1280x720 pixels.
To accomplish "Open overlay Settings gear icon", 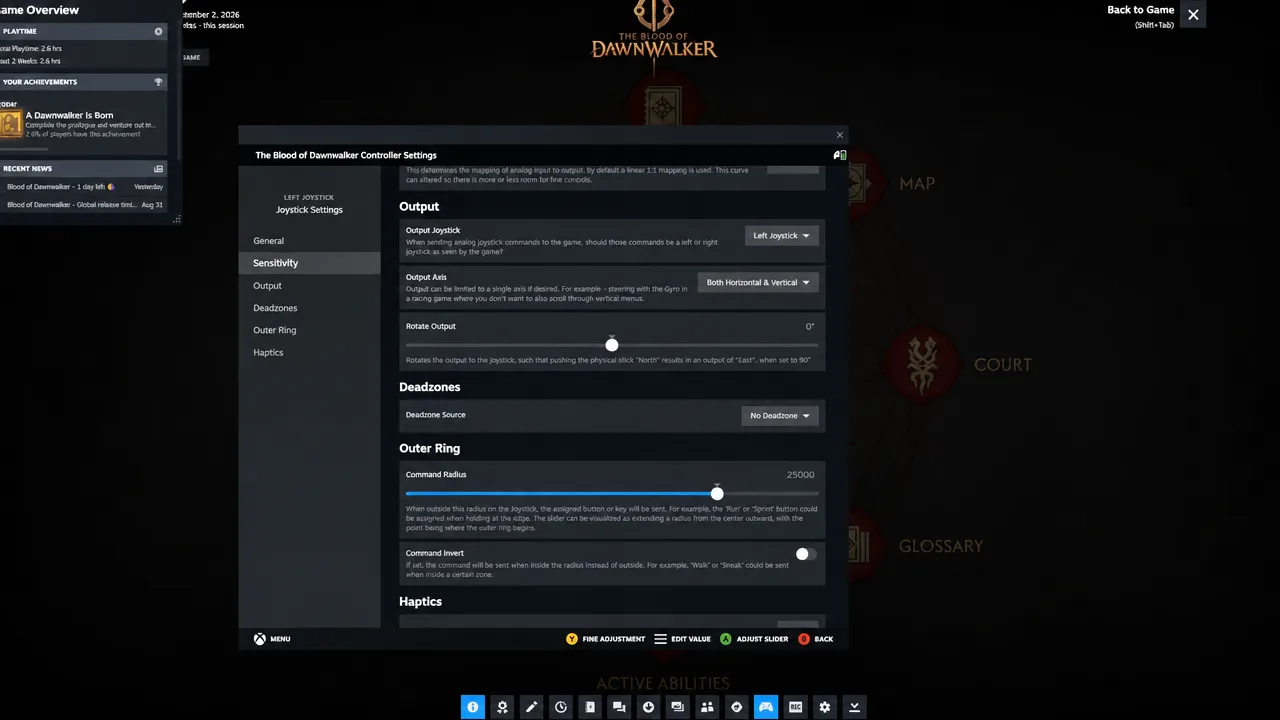I will click(x=825, y=707).
